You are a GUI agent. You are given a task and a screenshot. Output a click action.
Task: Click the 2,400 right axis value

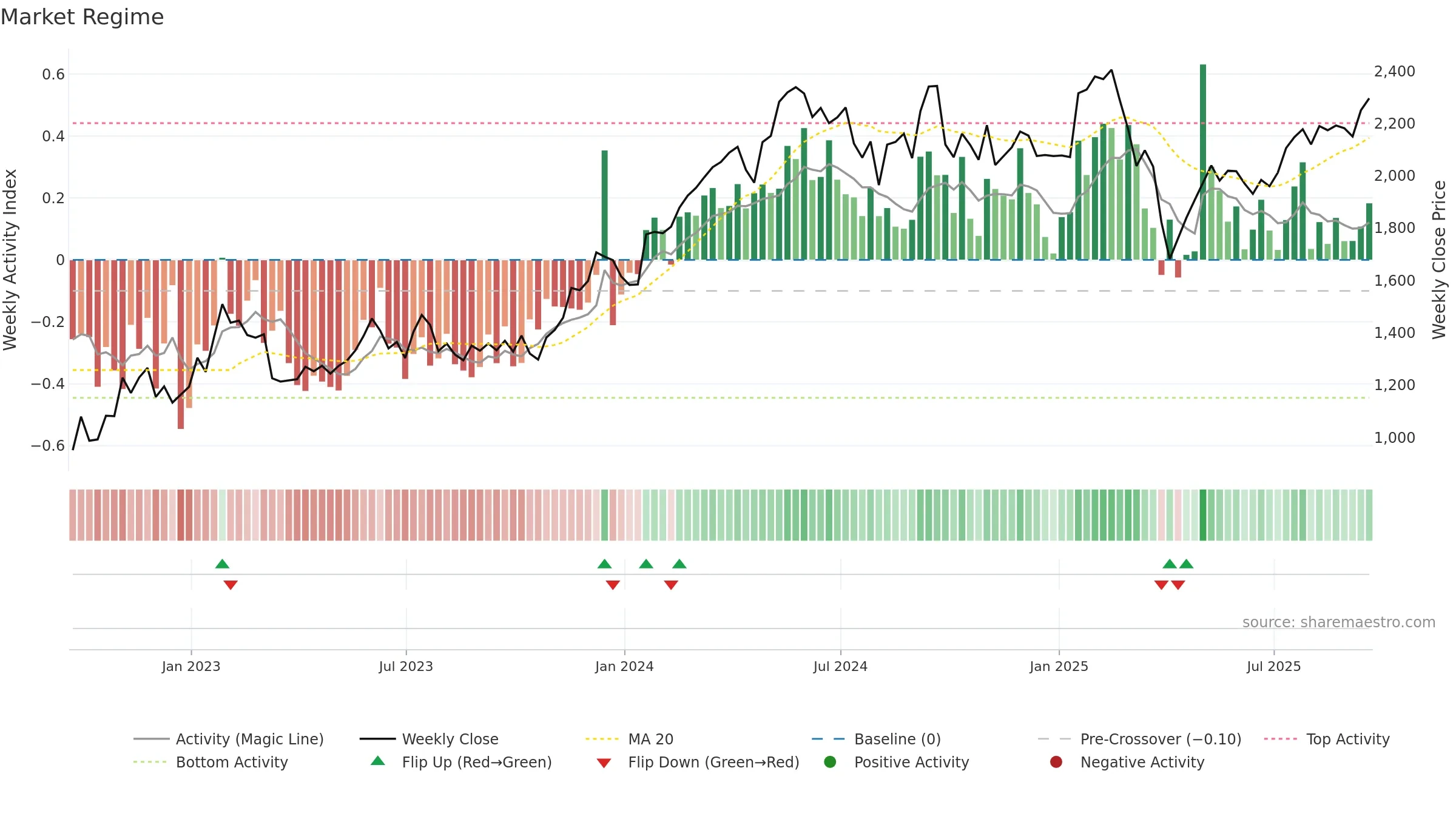[1395, 72]
